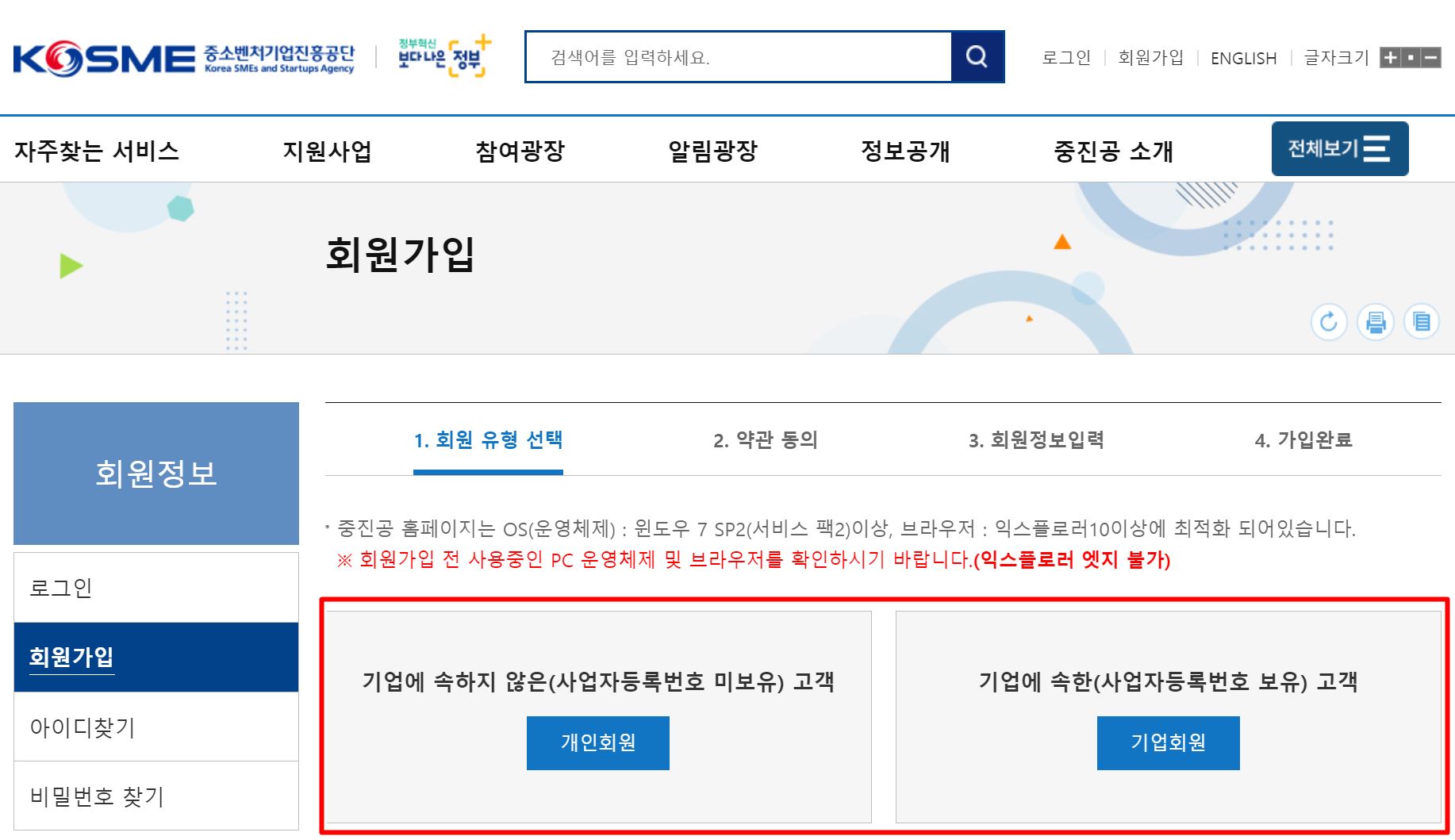Viewport: 1455px width, 840px height.
Task: Increase font size with the plus button
Action: tap(1391, 56)
